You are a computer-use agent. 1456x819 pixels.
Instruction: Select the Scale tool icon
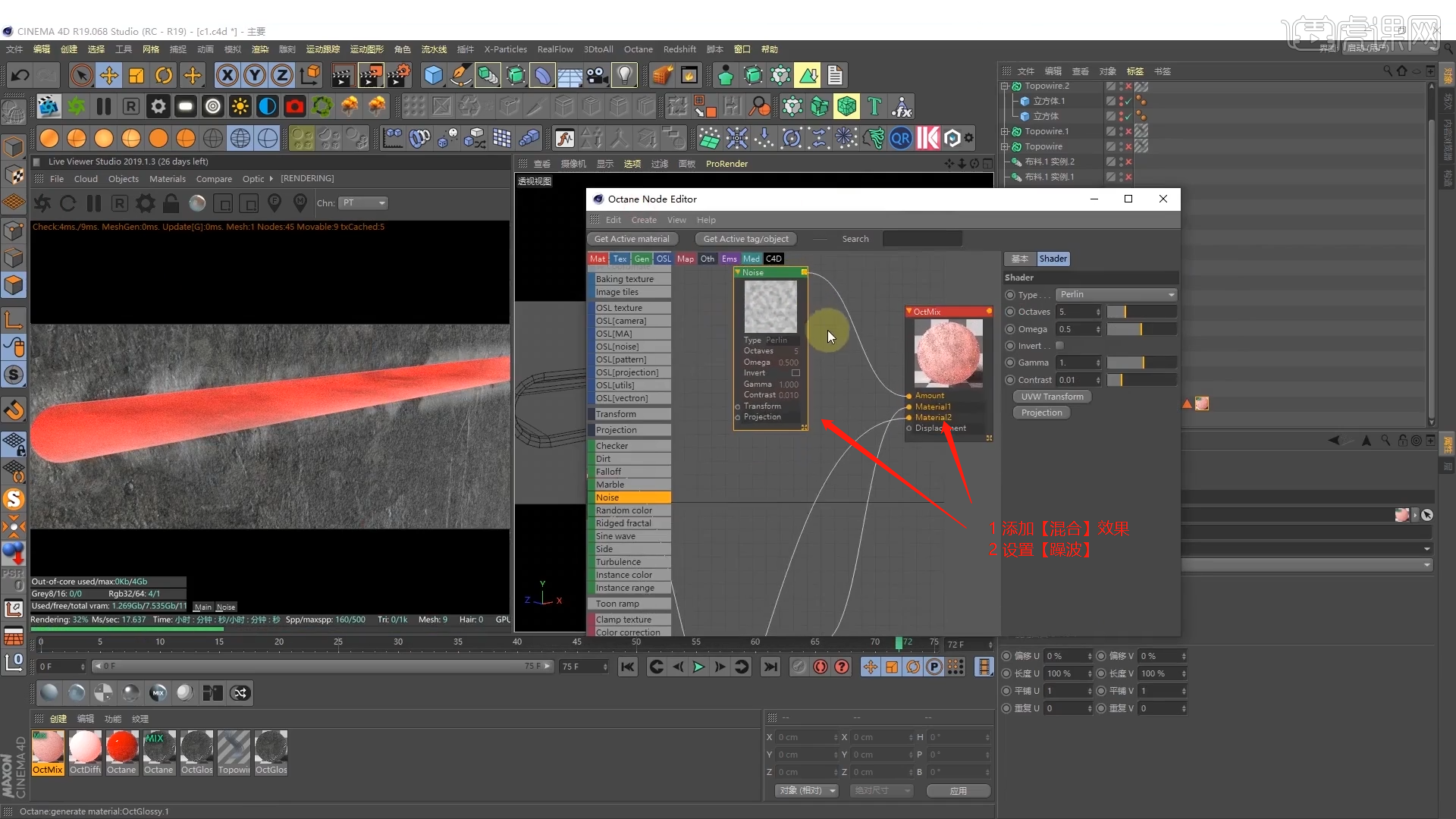point(136,75)
